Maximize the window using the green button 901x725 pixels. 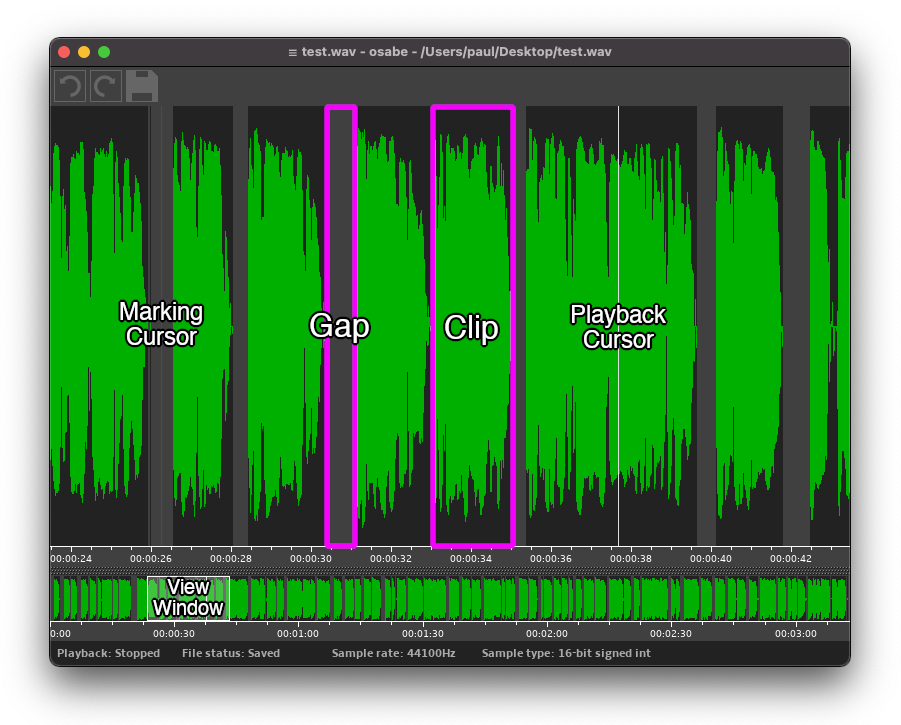[x=104, y=52]
